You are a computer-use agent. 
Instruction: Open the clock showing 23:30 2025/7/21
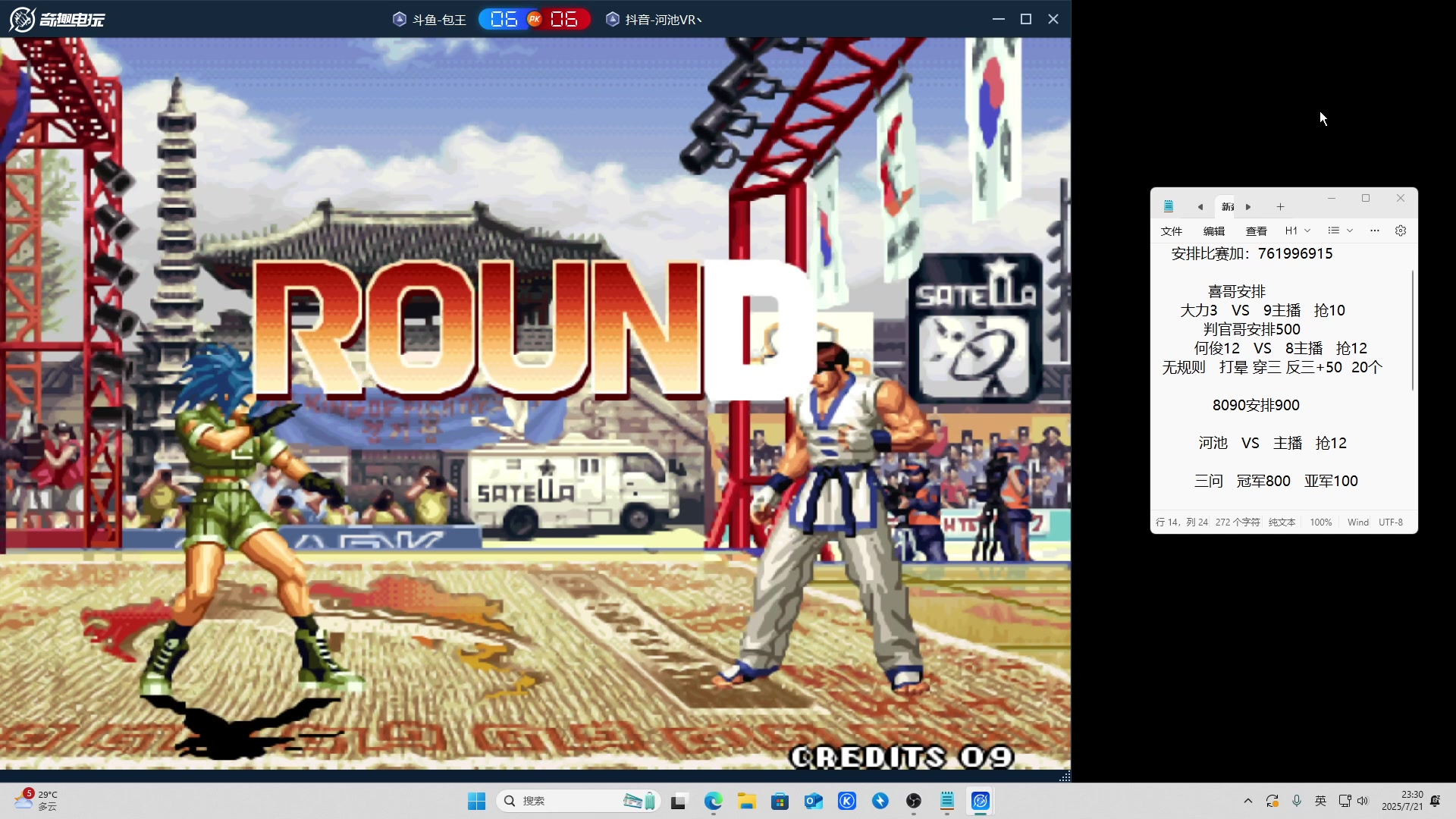click(x=1402, y=801)
